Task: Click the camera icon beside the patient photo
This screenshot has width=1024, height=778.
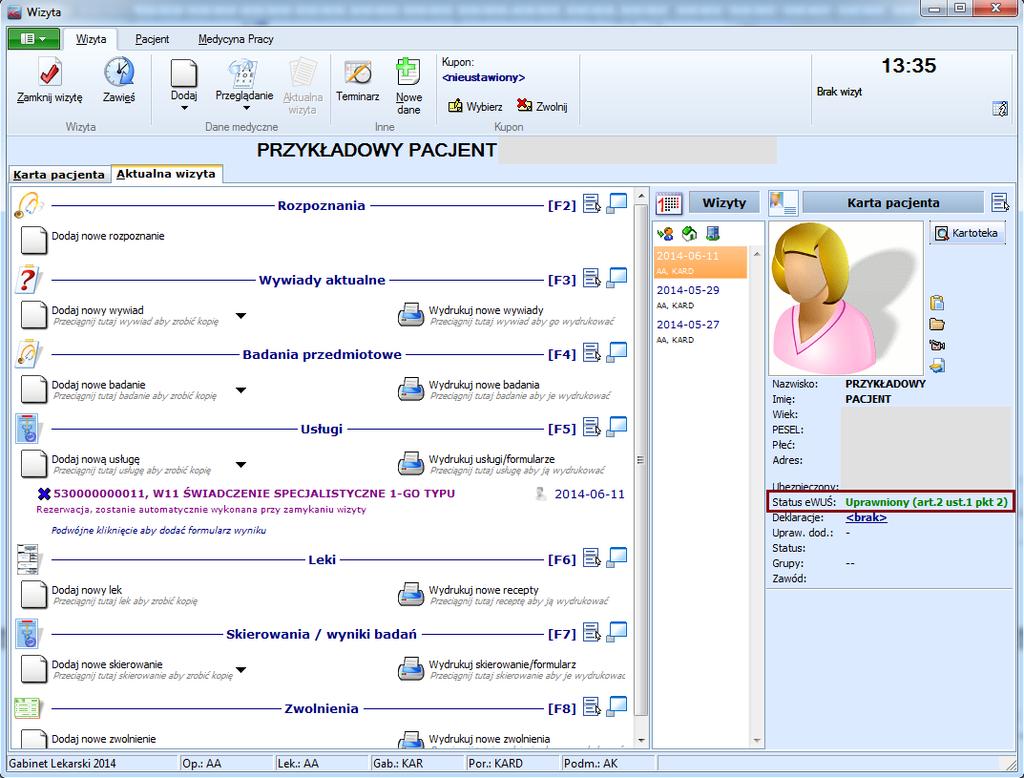Action: pos(937,345)
